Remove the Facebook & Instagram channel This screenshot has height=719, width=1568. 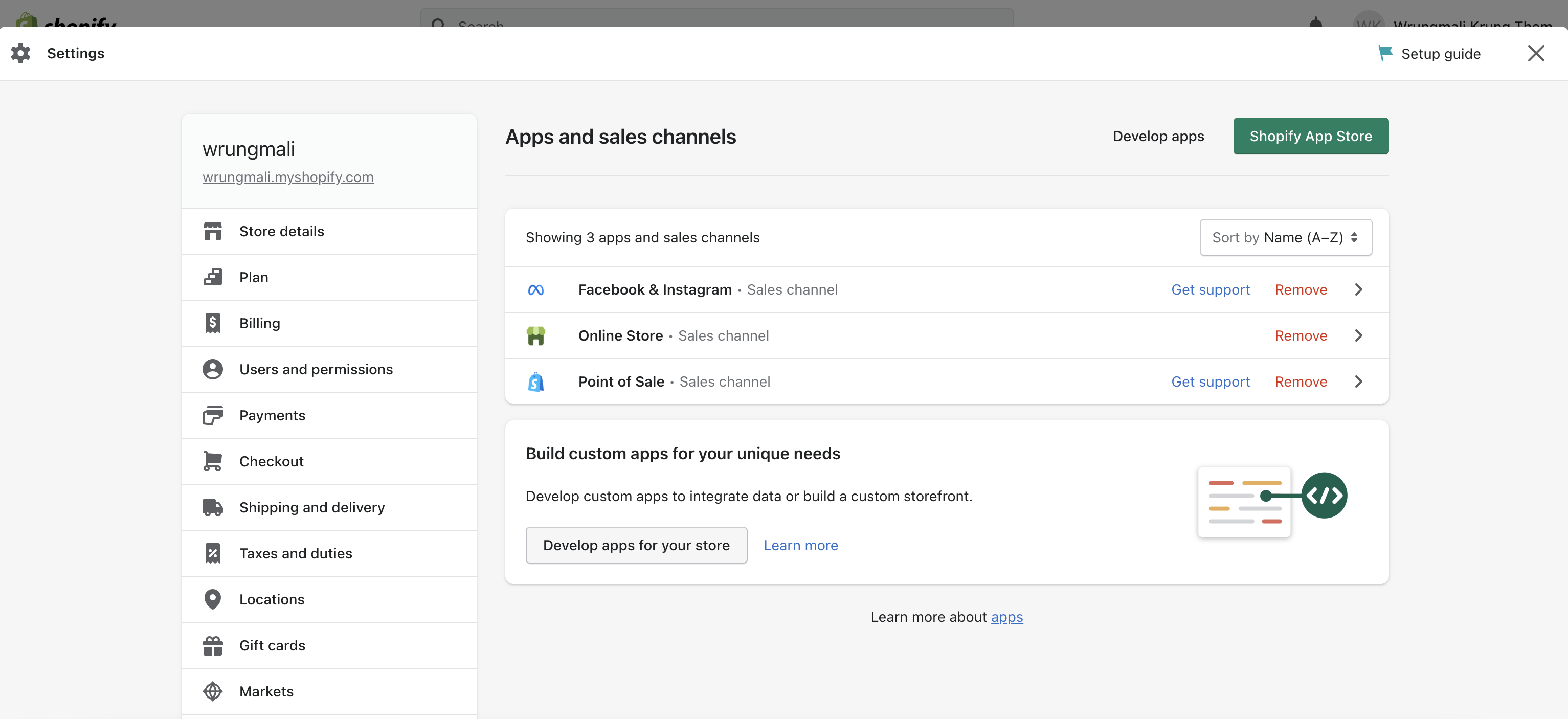click(1301, 290)
